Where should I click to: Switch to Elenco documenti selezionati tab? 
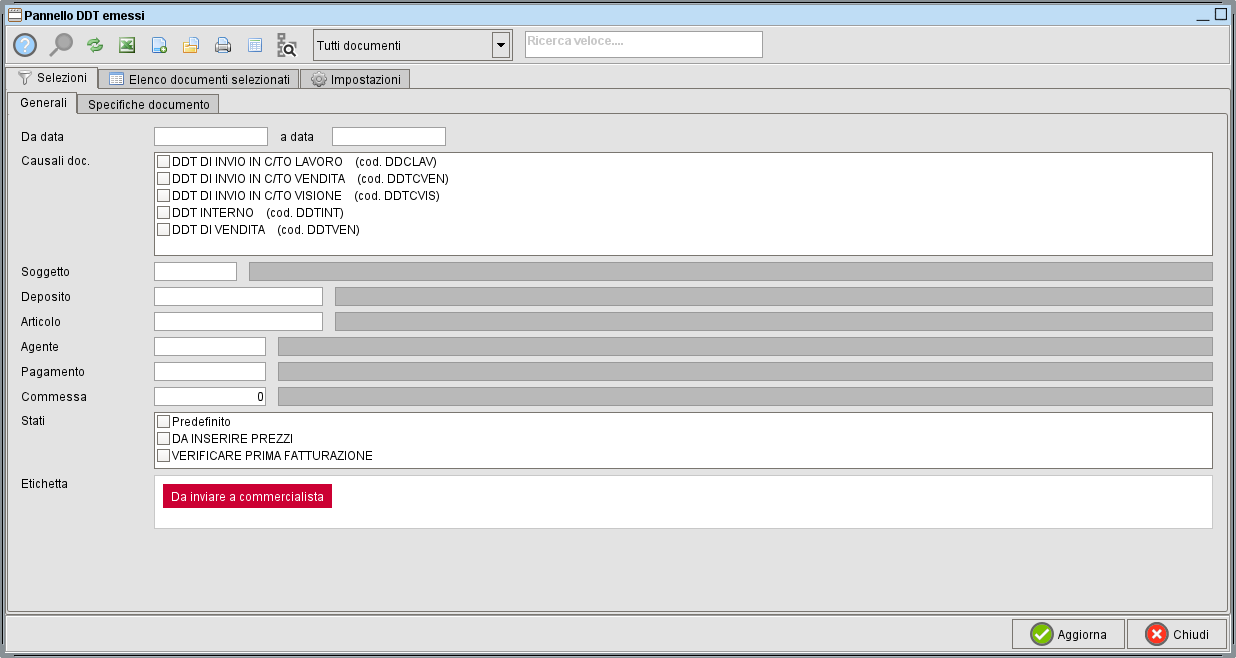pos(199,79)
